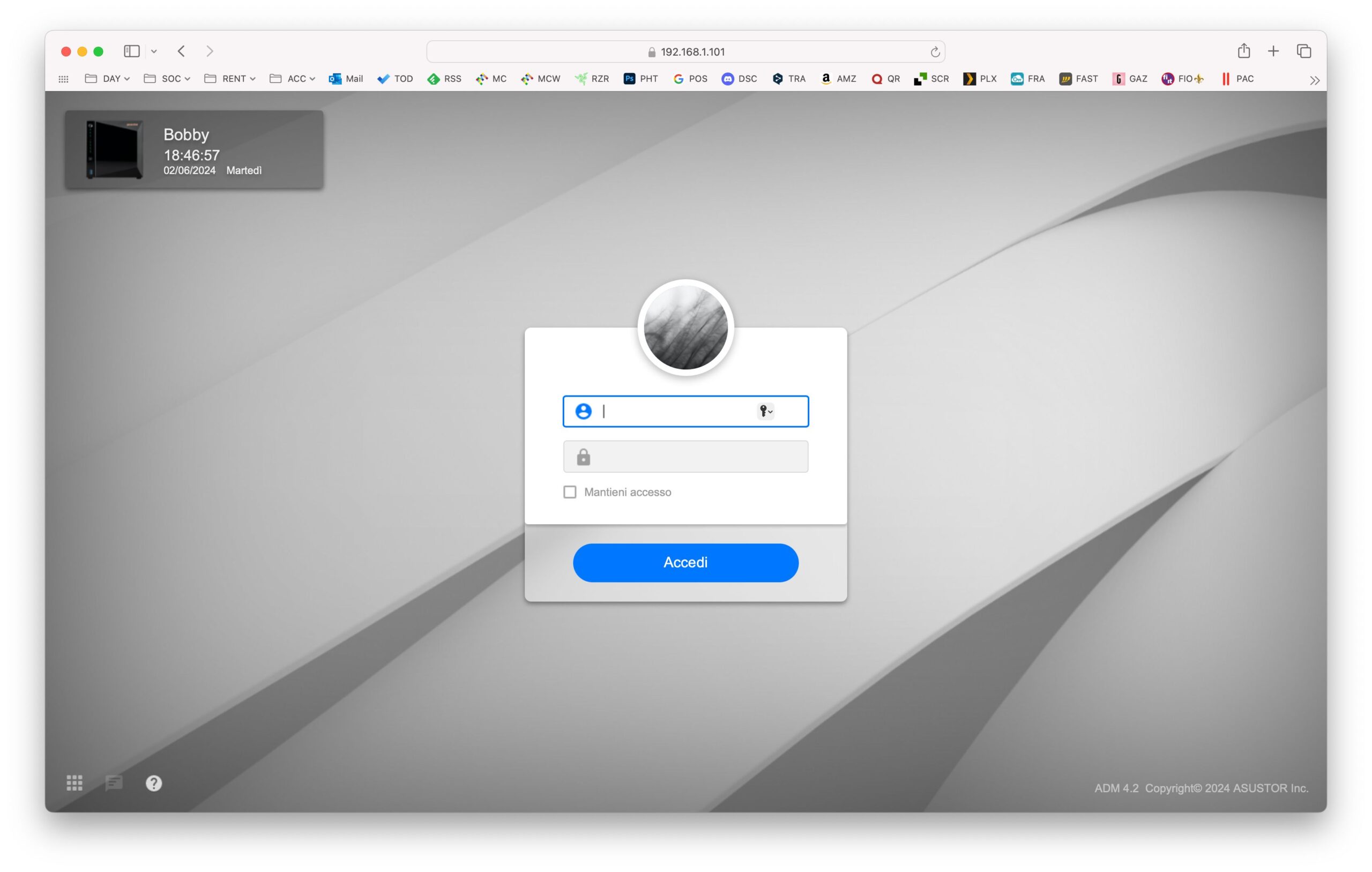Click the password autofill key icon
Viewport: 1372px width, 872px height.
coord(765,411)
